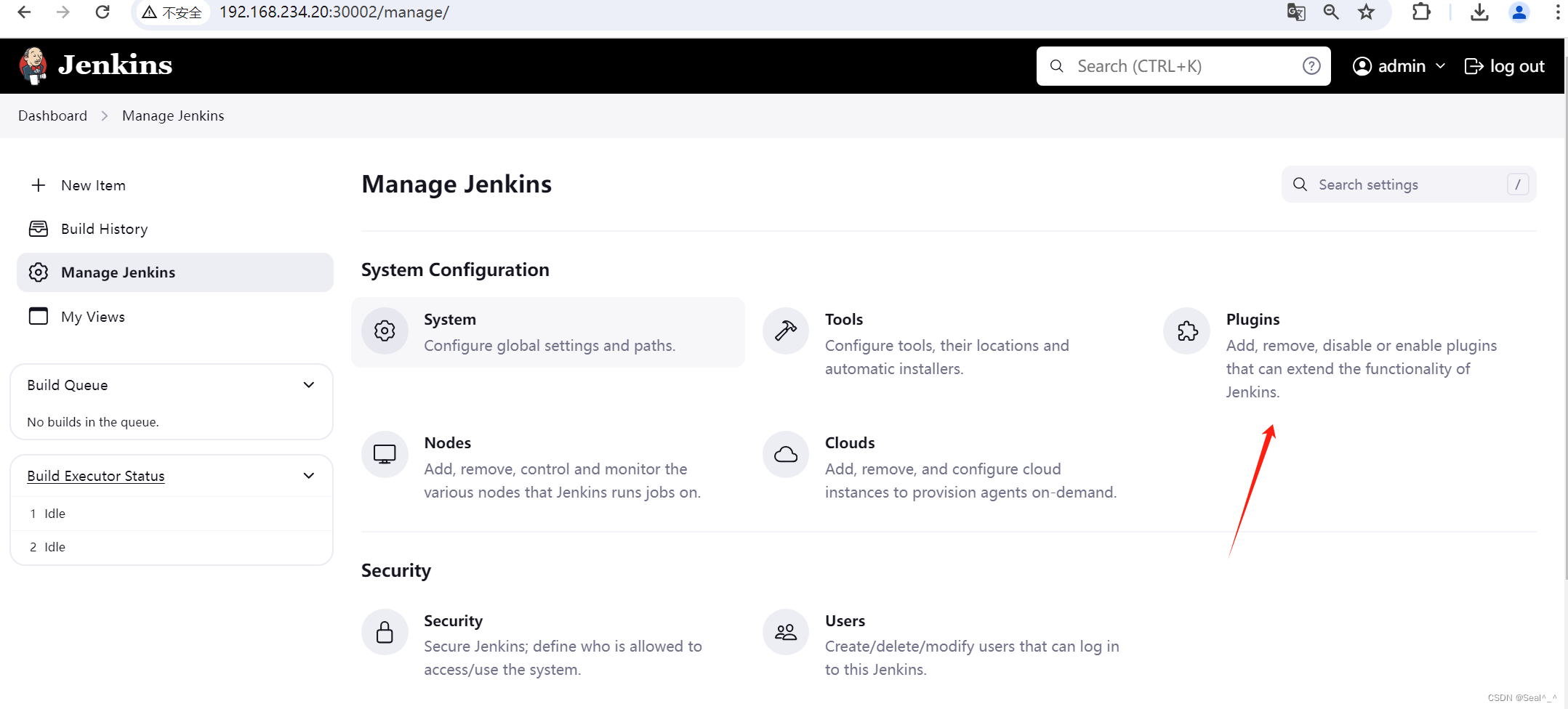This screenshot has height=709, width=1568.
Task: Click the Jenkins butler logo icon
Action: (x=33, y=65)
